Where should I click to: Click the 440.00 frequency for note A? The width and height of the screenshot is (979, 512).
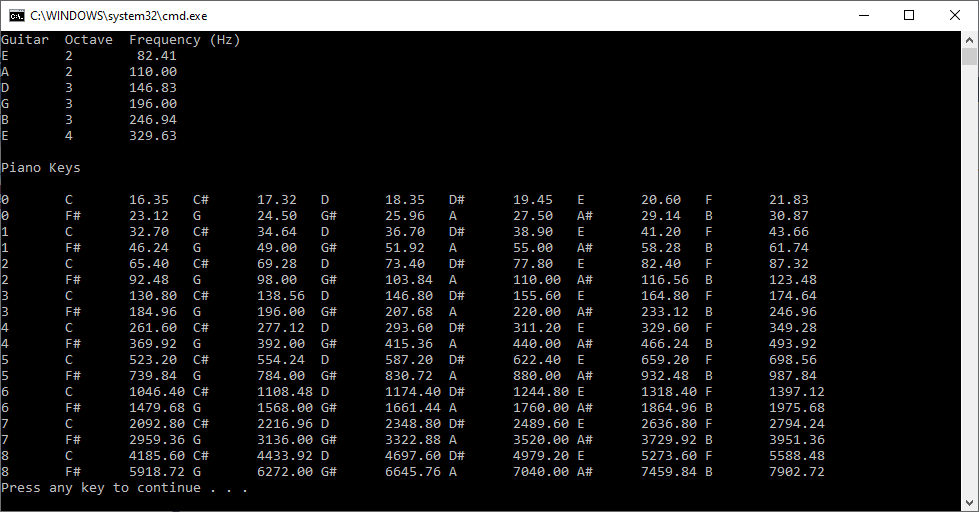point(533,344)
